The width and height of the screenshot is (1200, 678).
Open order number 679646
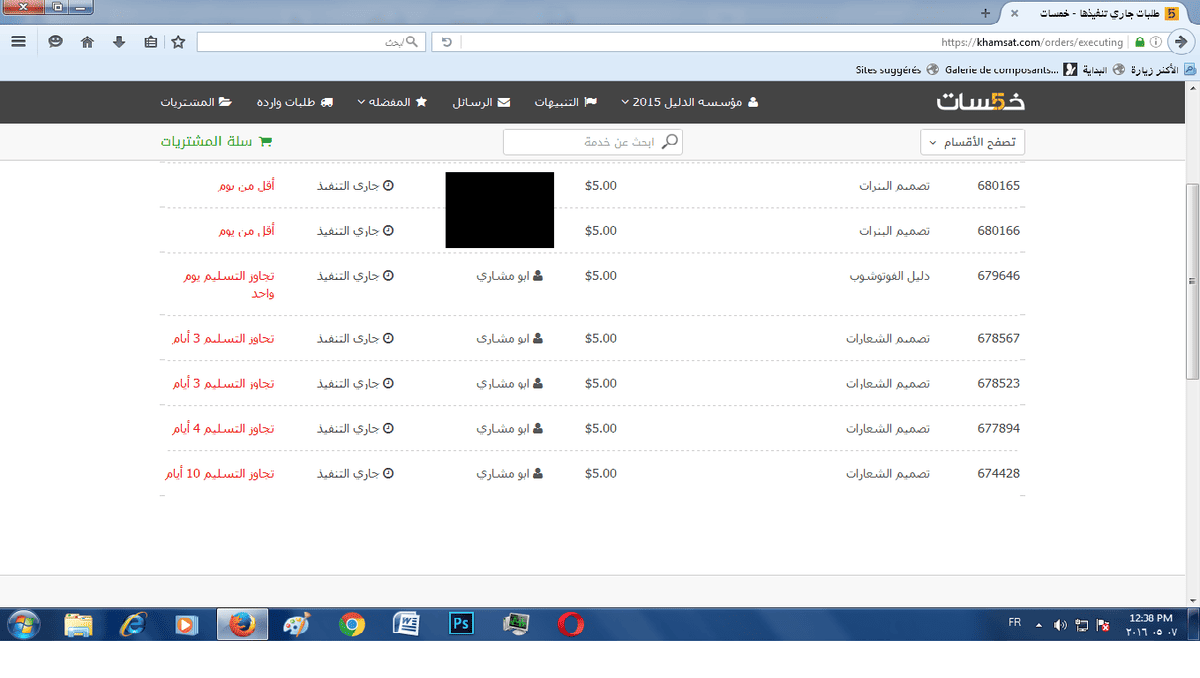point(998,275)
